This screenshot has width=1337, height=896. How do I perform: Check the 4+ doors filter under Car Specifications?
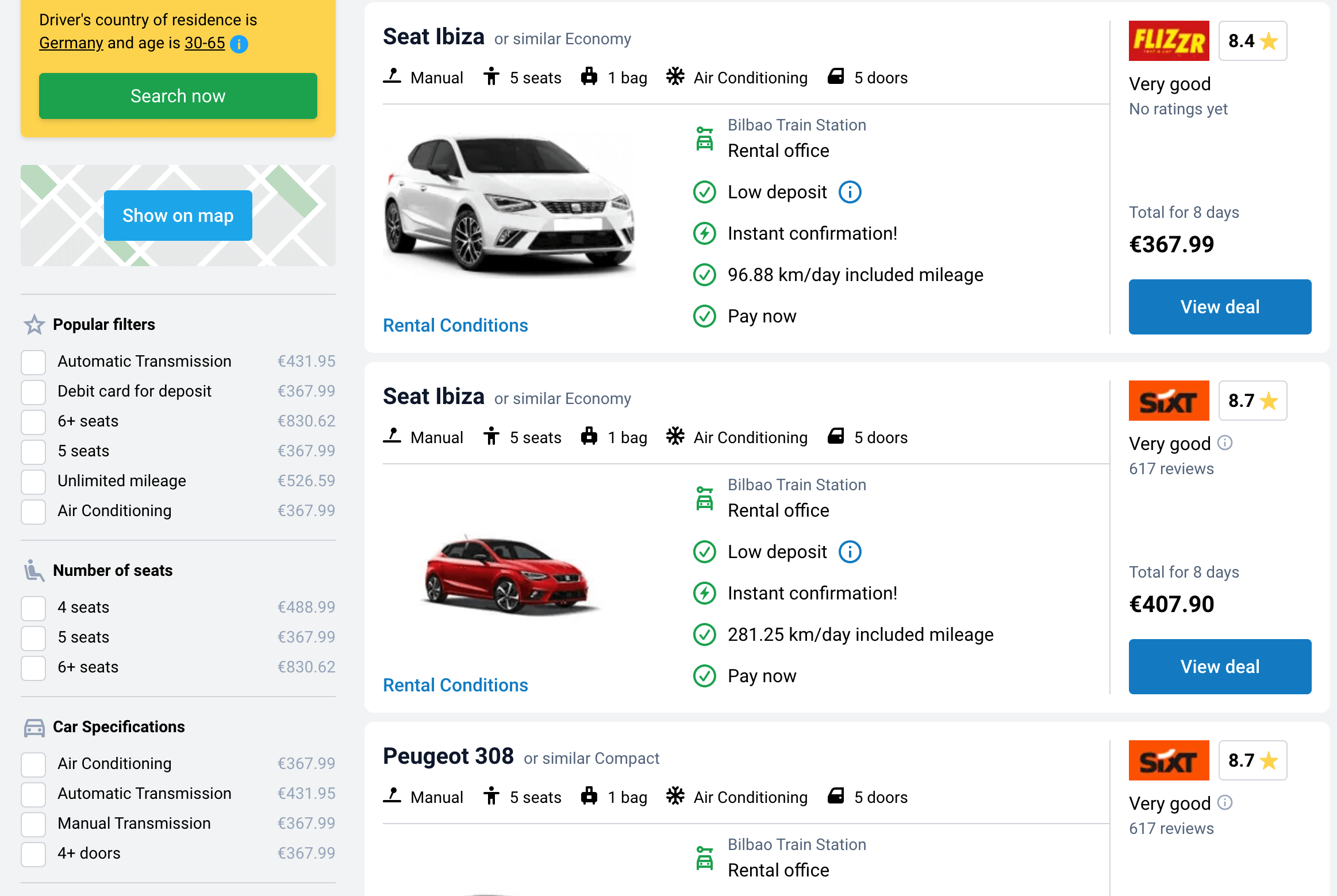(x=33, y=854)
